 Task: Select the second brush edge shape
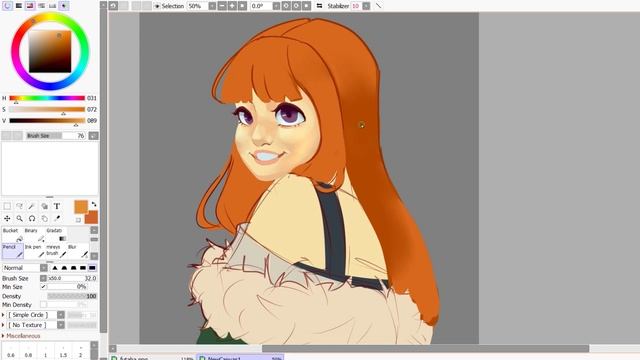(64, 268)
